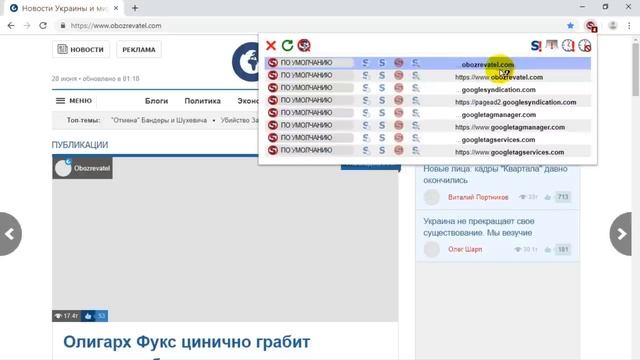The height and width of the screenshot is (360, 640).
Task: Click the temporarily trust top-level sites clock icon
Action: (x=568, y=45)
